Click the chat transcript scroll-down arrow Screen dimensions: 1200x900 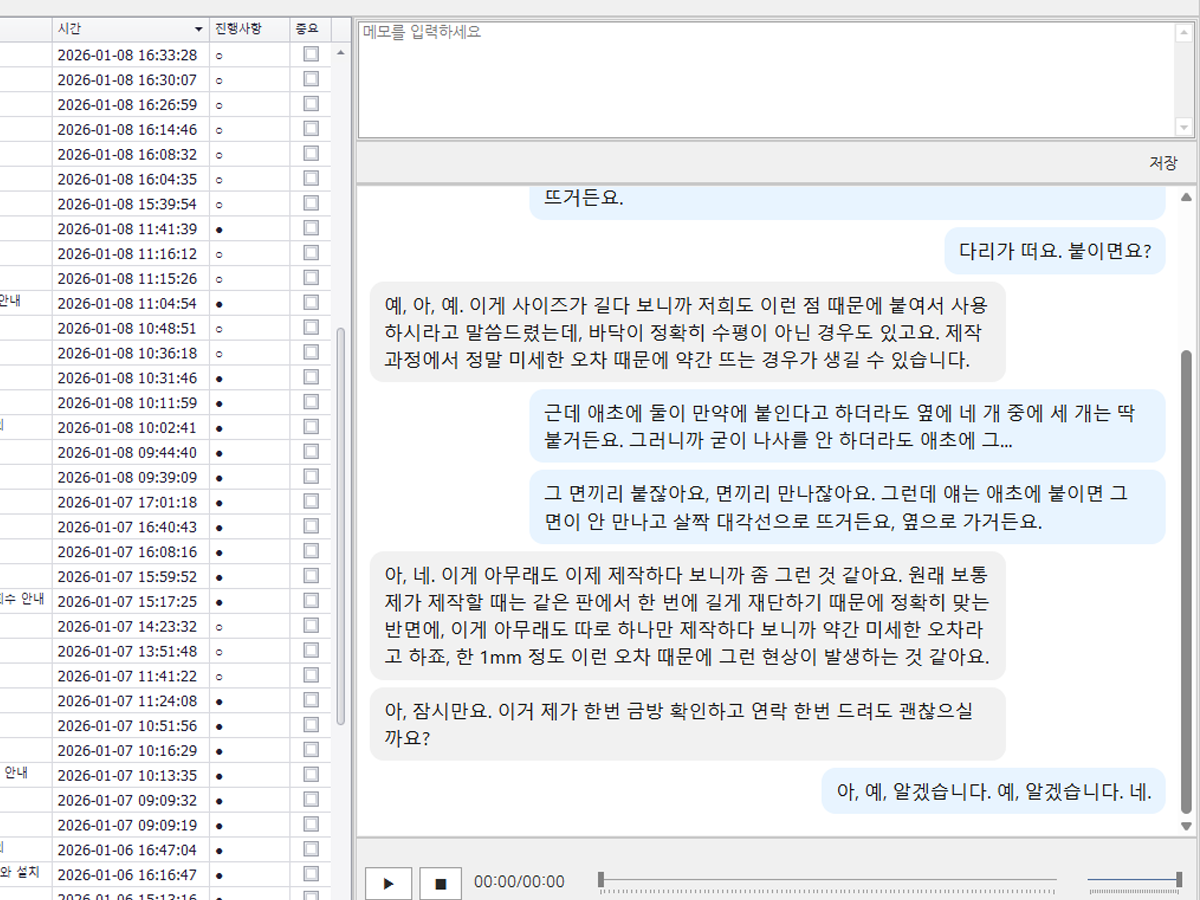(x=1186, y=826)
